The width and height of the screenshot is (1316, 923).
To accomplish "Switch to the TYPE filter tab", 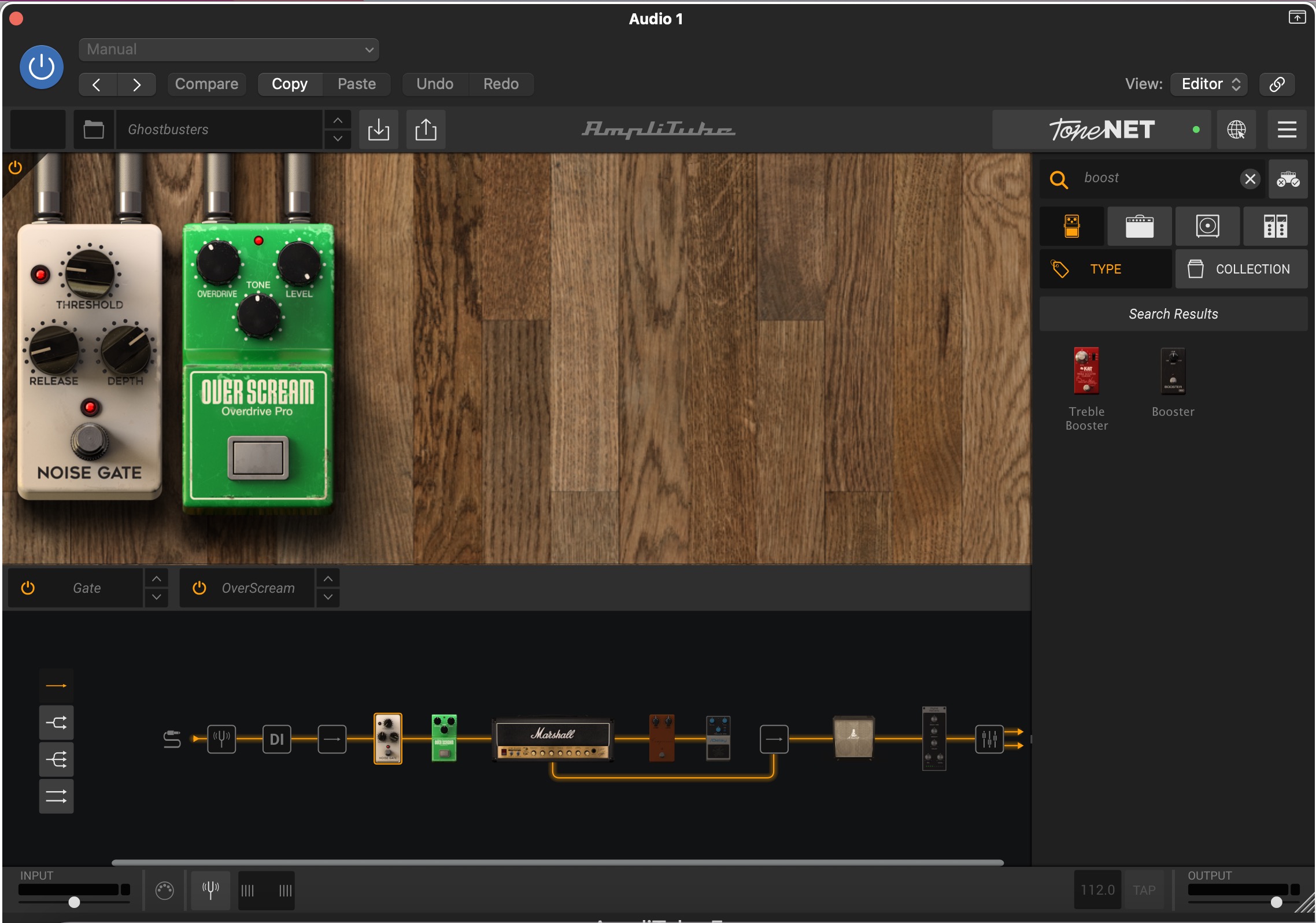I will [x=1106, y=269].
